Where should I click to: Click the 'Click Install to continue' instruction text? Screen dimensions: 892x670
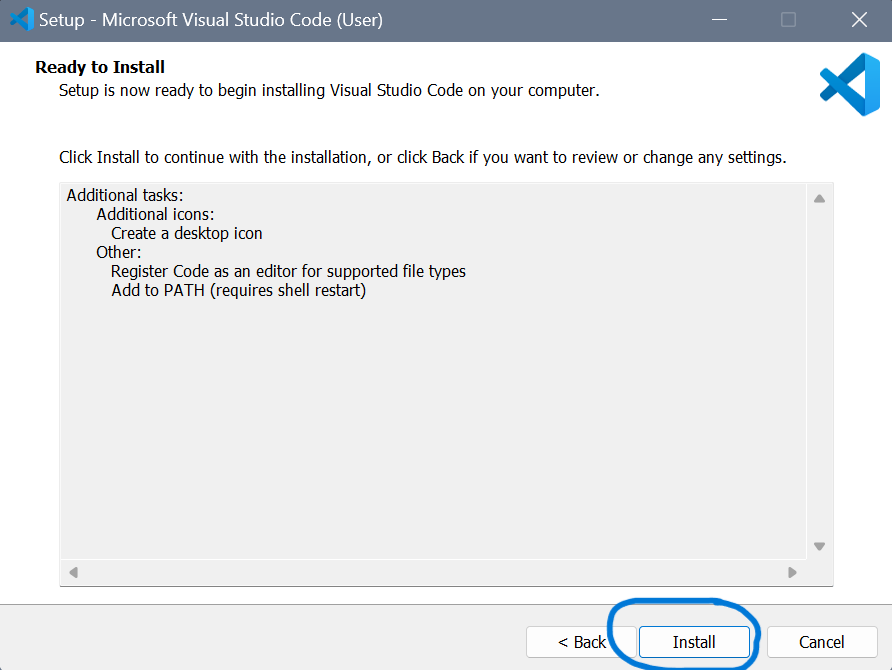423,157
